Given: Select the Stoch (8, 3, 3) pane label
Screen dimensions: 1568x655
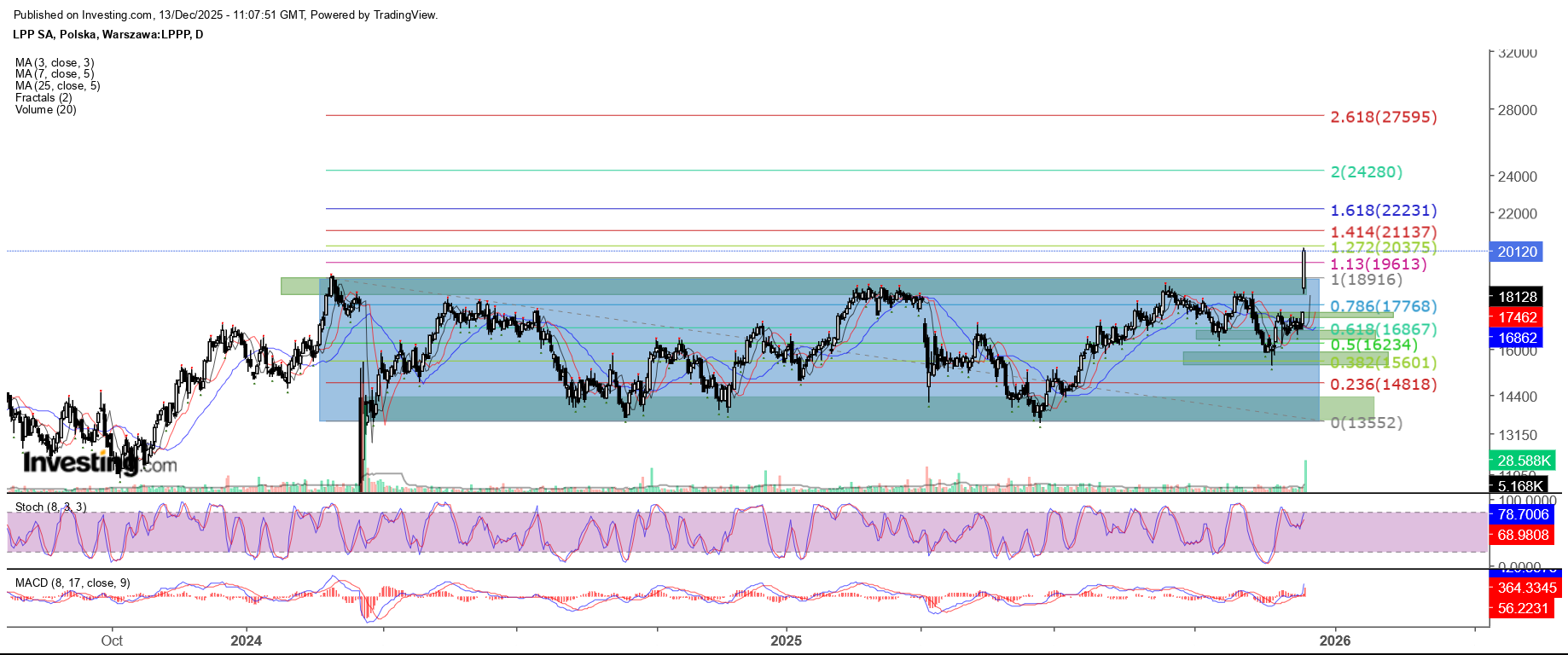Looking at the screenshot, I should point(50,507).
